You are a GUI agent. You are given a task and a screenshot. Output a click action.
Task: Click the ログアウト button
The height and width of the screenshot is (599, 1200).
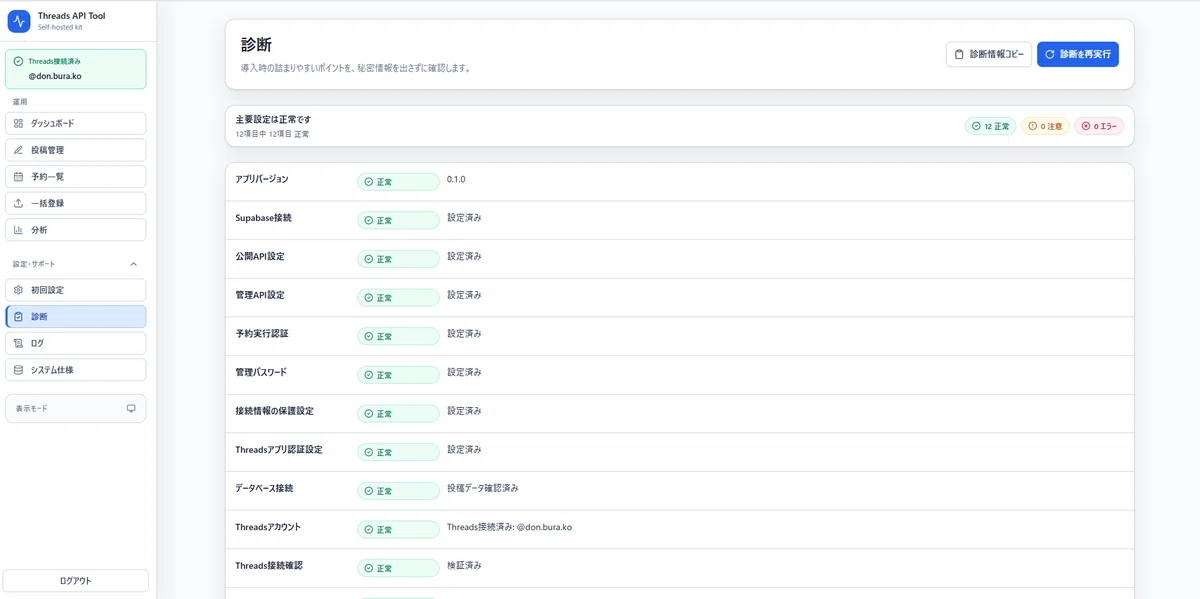(76, 581)
